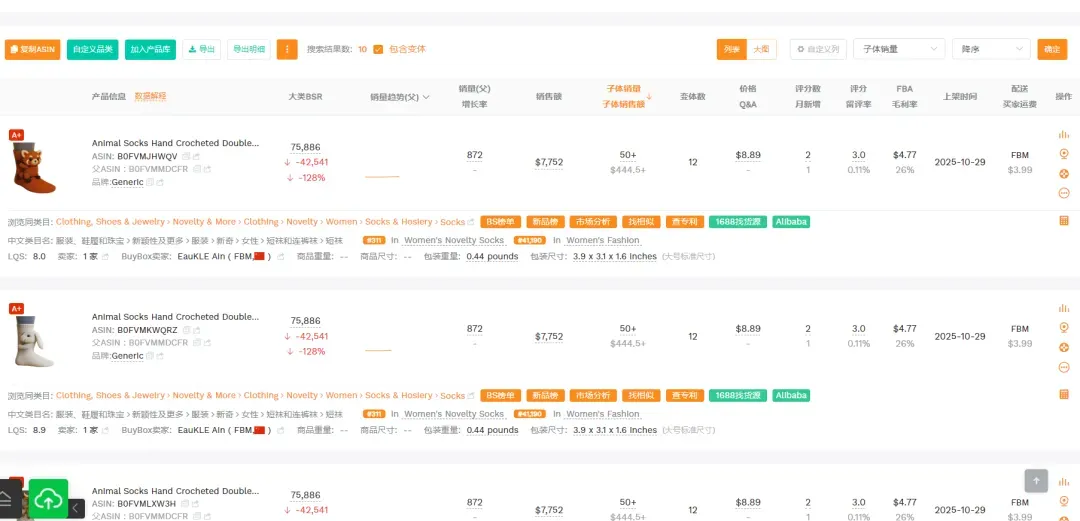The height and width of the screenshot is (521, 1080).
Task: Open bar chart icon for B0FVMJHWQV row
Action: [1063, 134]
